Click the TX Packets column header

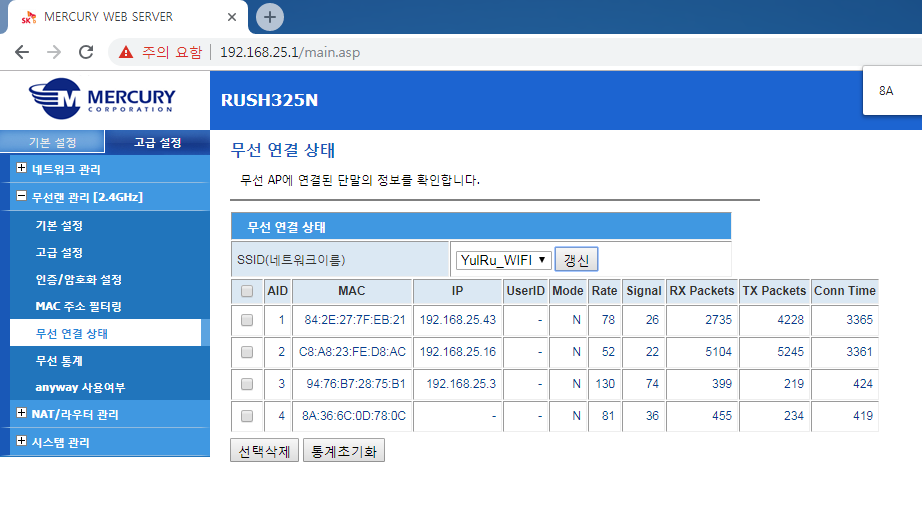pos(774,291)
